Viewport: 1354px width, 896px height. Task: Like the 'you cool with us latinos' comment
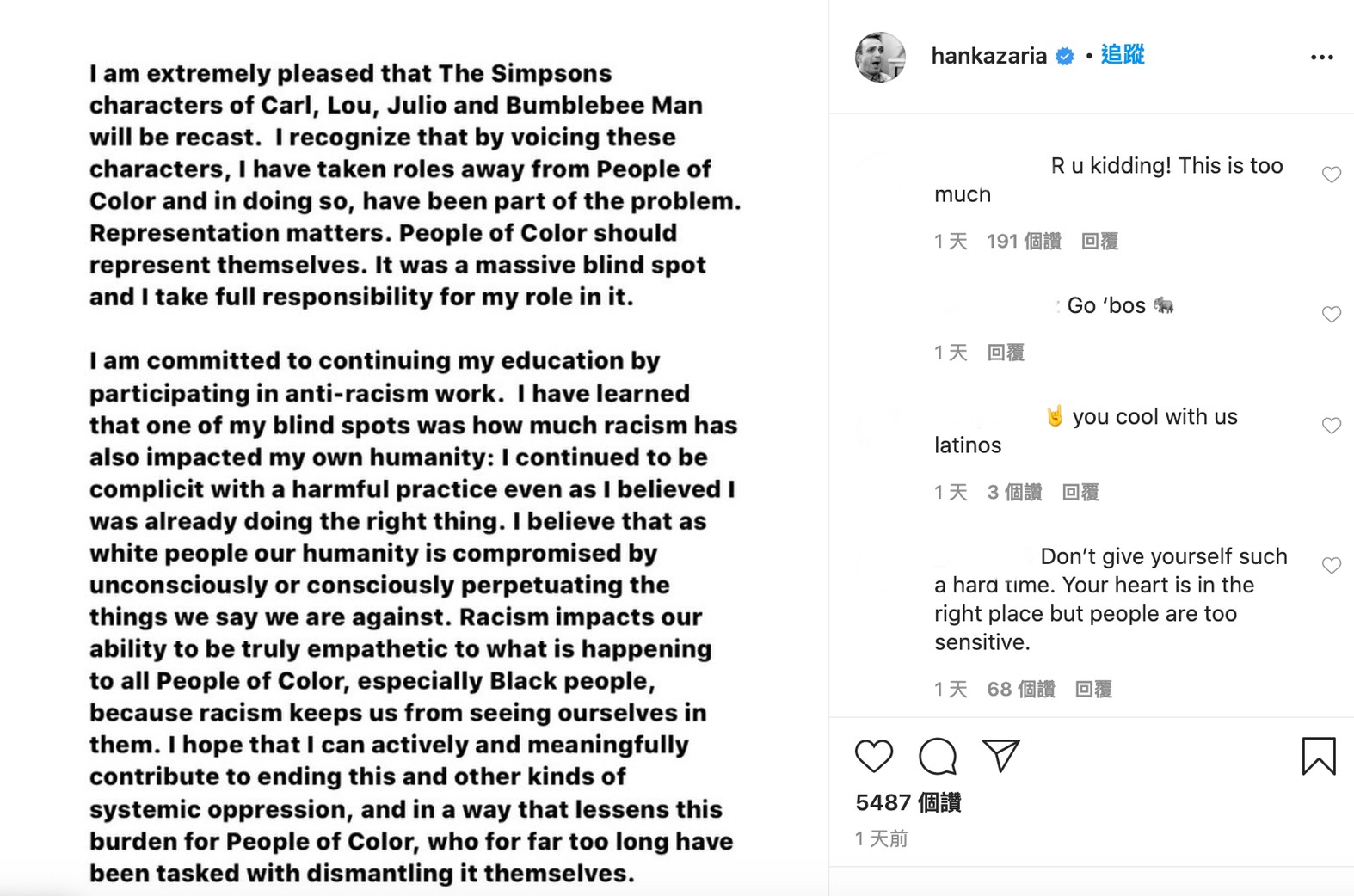pos(1331,426)
